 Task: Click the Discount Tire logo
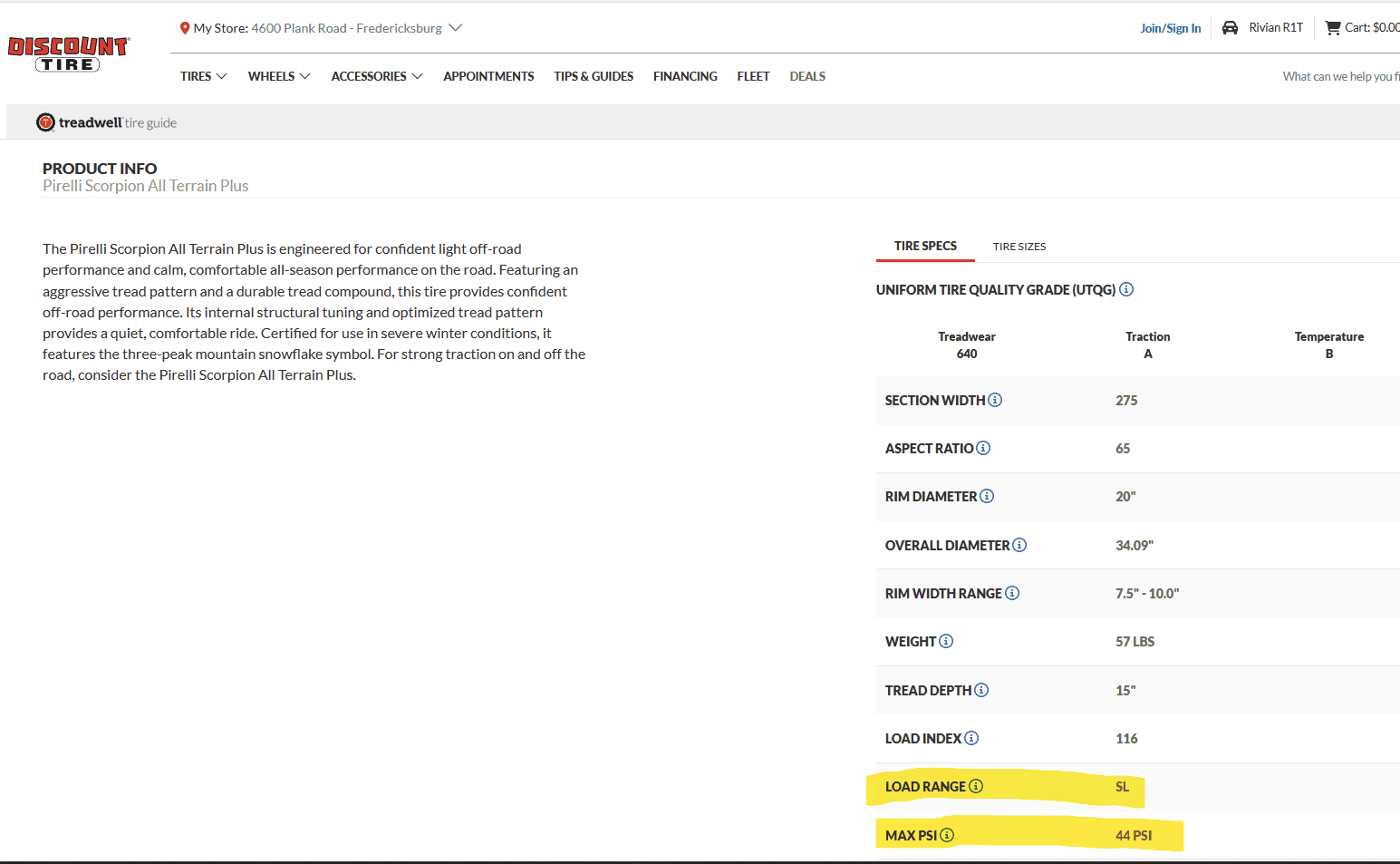point(69,54)
